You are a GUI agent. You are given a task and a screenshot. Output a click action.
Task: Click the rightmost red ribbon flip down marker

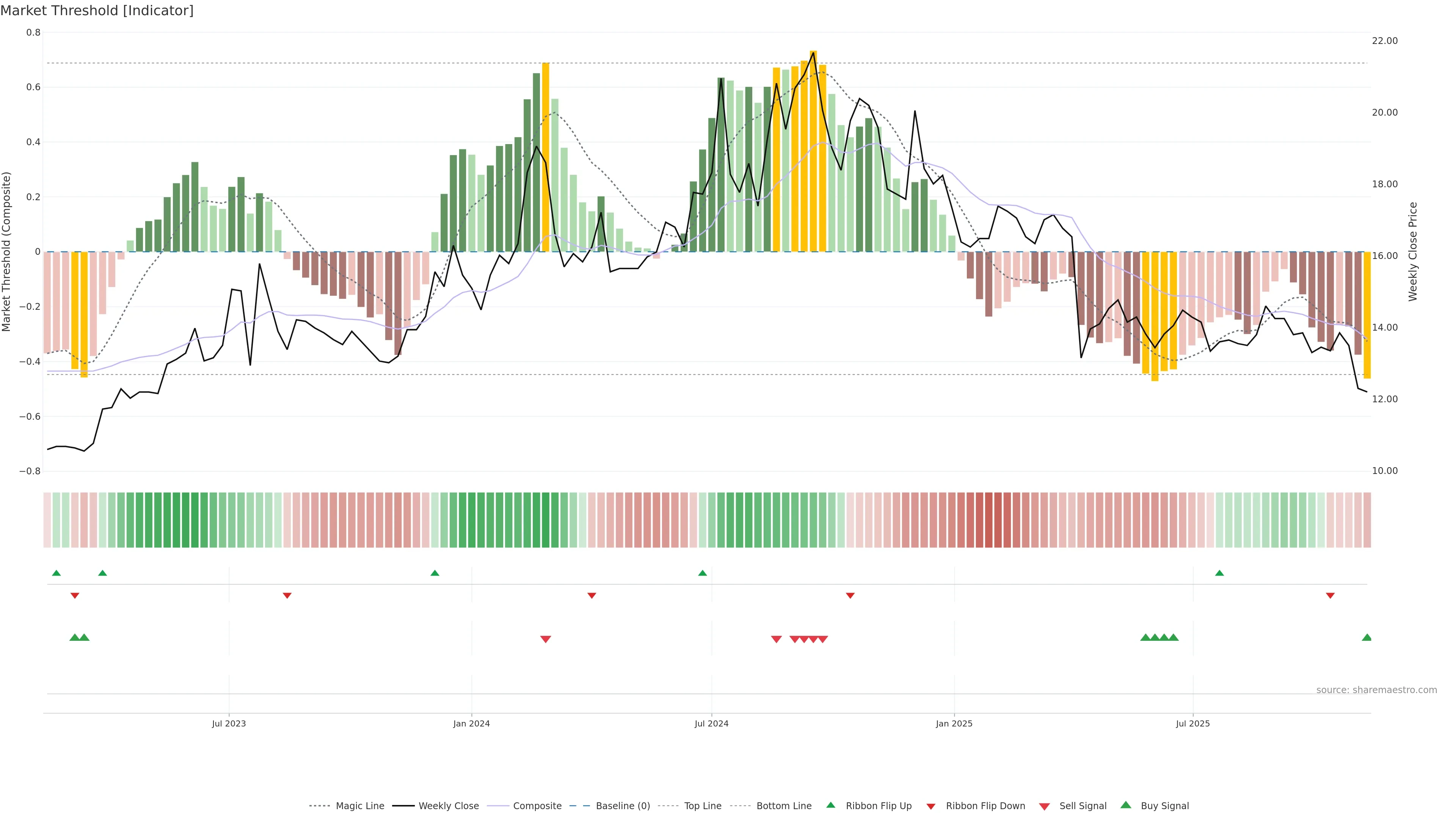[1330, 596]
